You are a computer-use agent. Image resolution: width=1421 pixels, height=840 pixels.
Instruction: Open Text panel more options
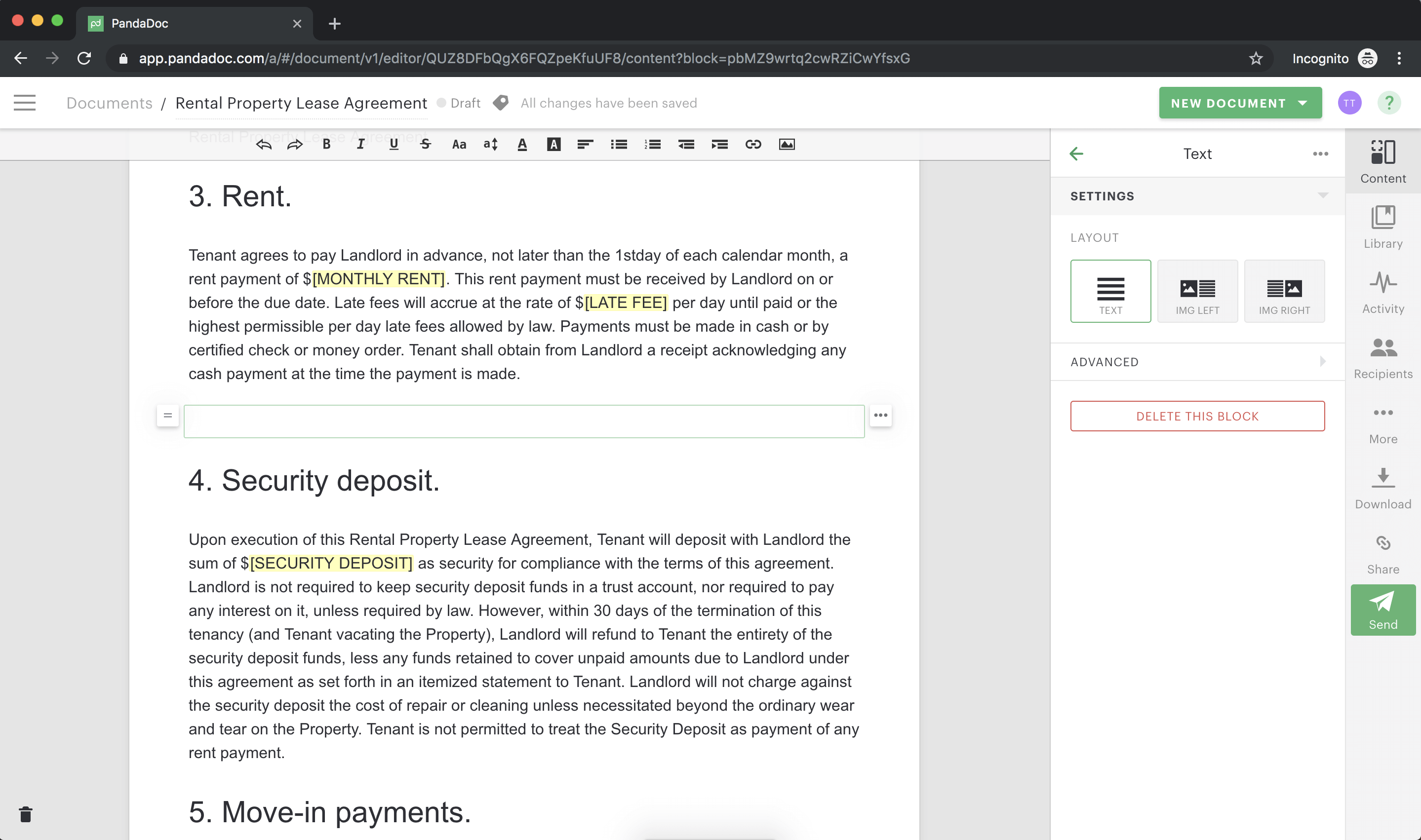click(x=1320, y=154)
